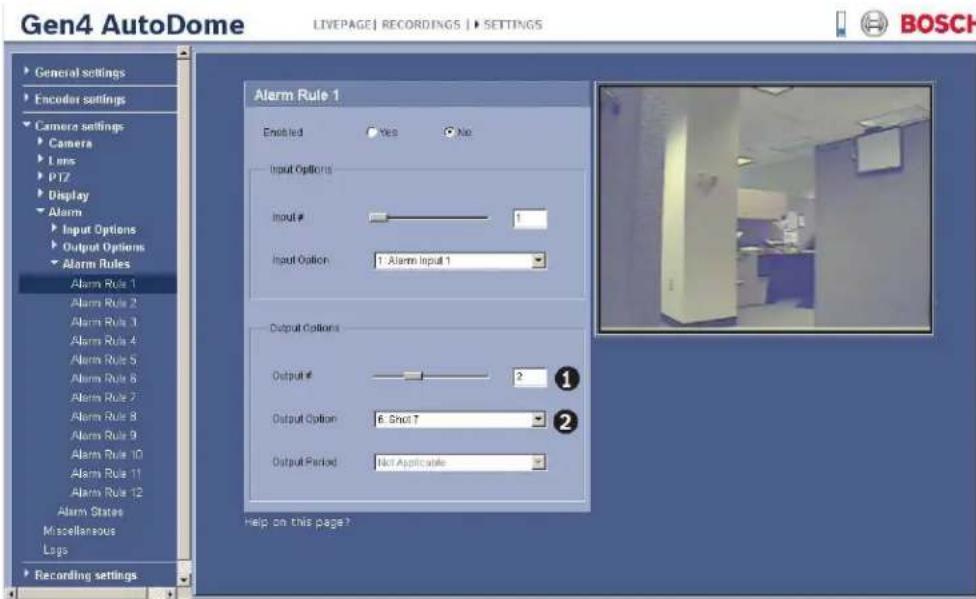Screen dimensions: 976x599
Task: Select No for Enabled
Action: click(449, 132)
